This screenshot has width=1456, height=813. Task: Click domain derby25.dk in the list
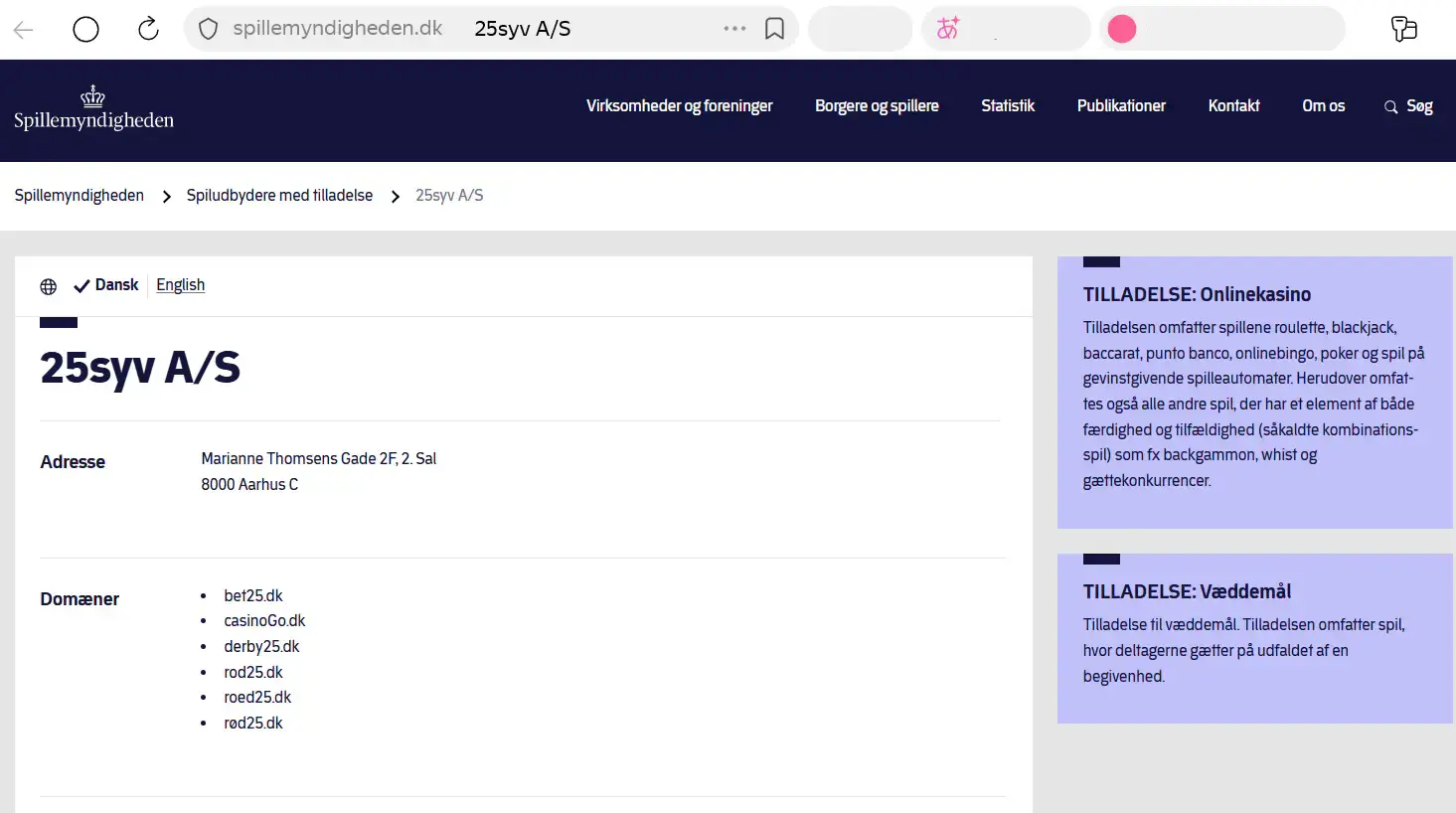pyautogui.click(x=261, y=647)
